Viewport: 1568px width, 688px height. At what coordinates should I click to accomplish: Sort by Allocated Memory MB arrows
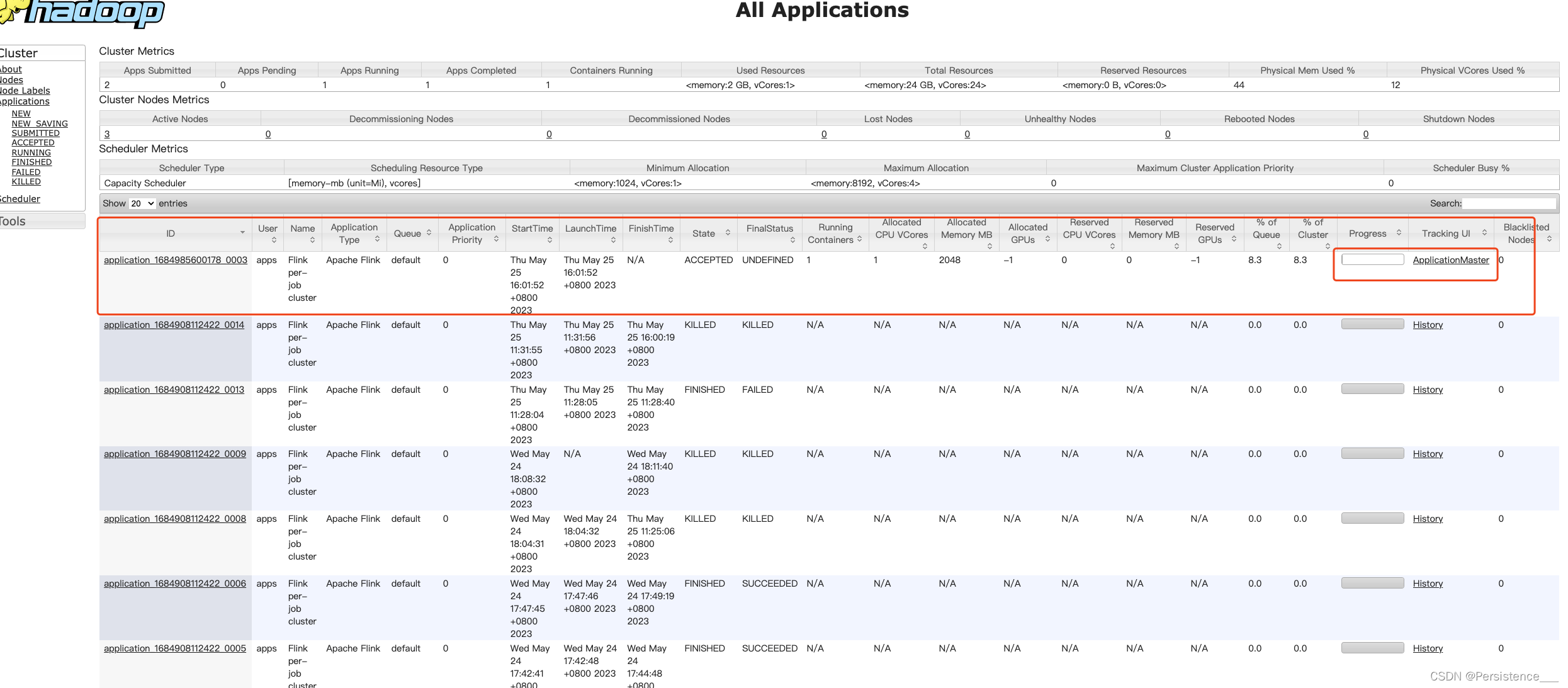[x=990, y=246]
